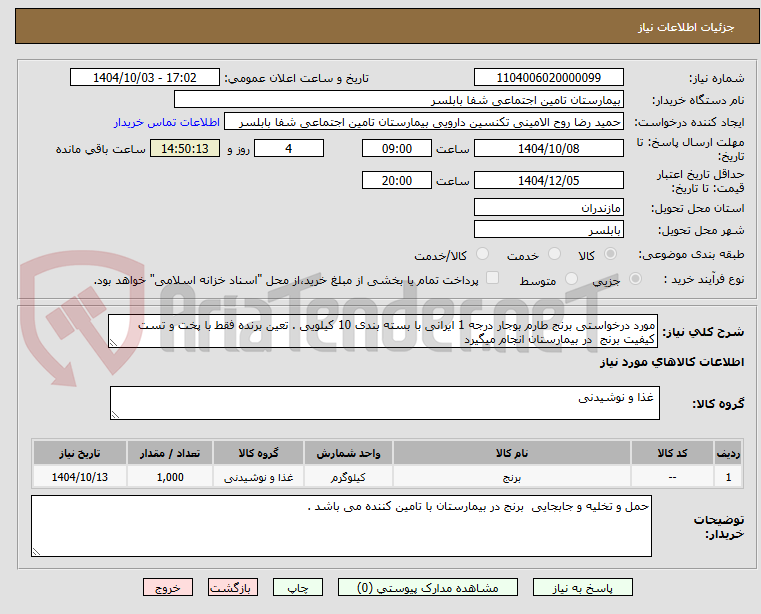
Task: Select the خدمت radio button
Action: (x=554, y=254)
